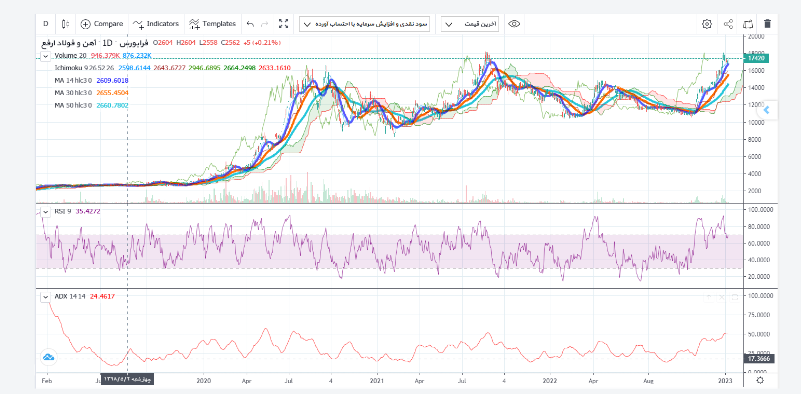The width and height of the screenshot is (801, 394).
Task: Click the ADX value 24.4617
Action: point(102,296)
